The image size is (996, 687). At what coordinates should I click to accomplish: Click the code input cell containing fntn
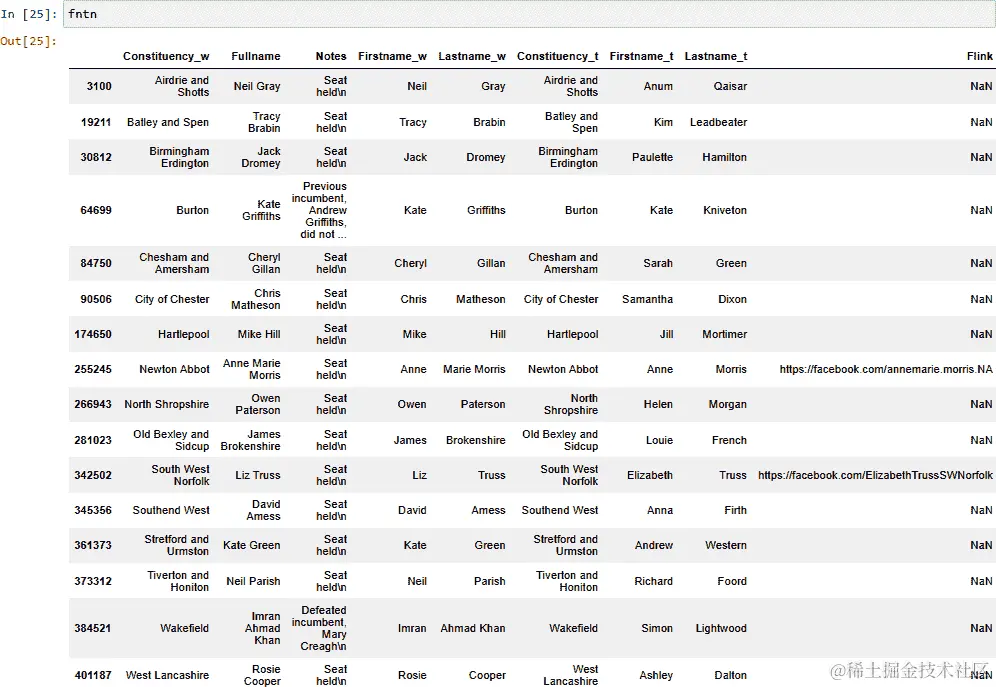tap(528, 14)
